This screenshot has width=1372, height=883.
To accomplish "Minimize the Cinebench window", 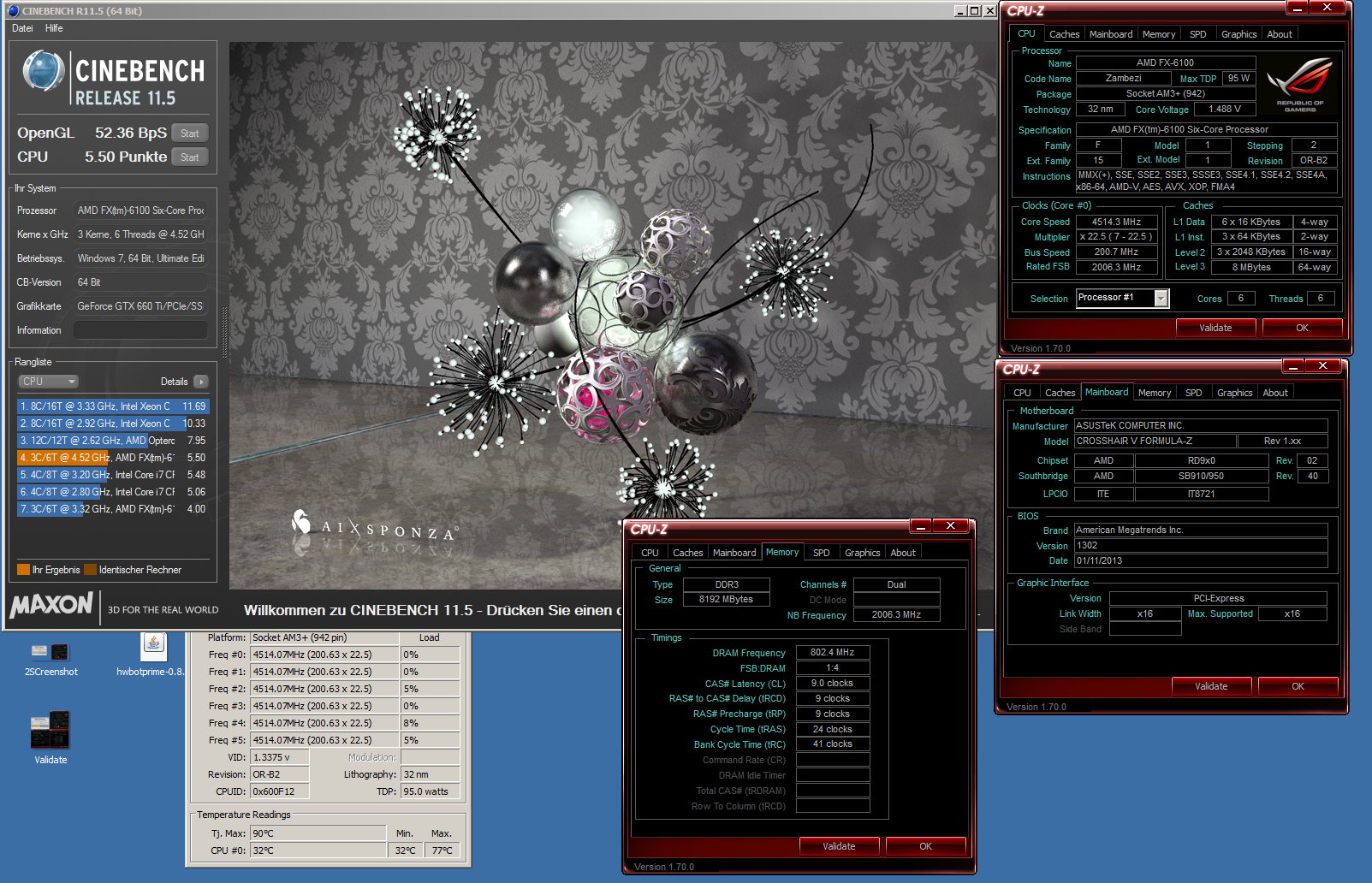I will [x=959, y=11].
